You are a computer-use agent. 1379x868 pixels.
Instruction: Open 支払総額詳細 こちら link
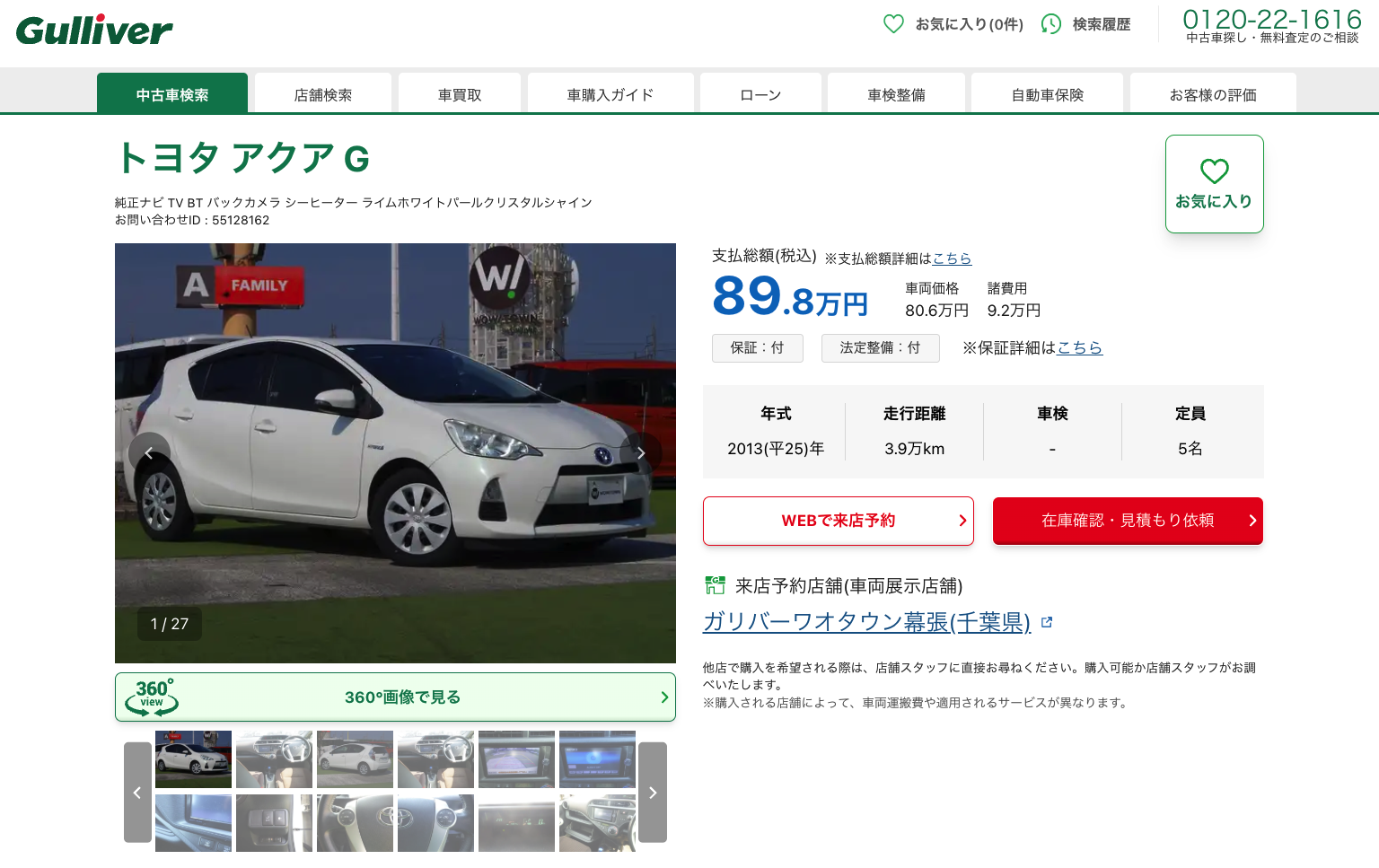click(x=952, y=259)
